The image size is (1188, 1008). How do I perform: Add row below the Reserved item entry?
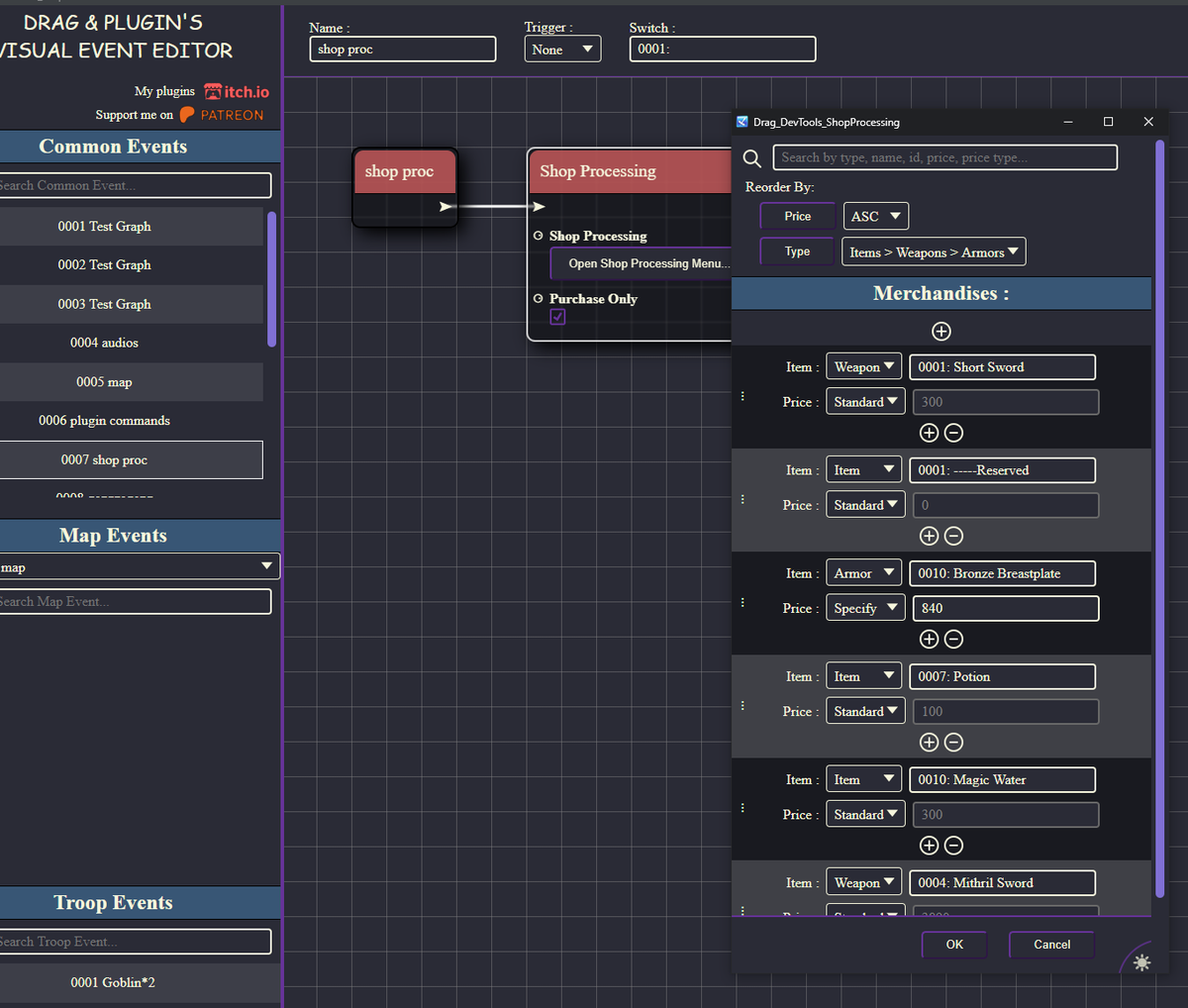pos(929,536)
